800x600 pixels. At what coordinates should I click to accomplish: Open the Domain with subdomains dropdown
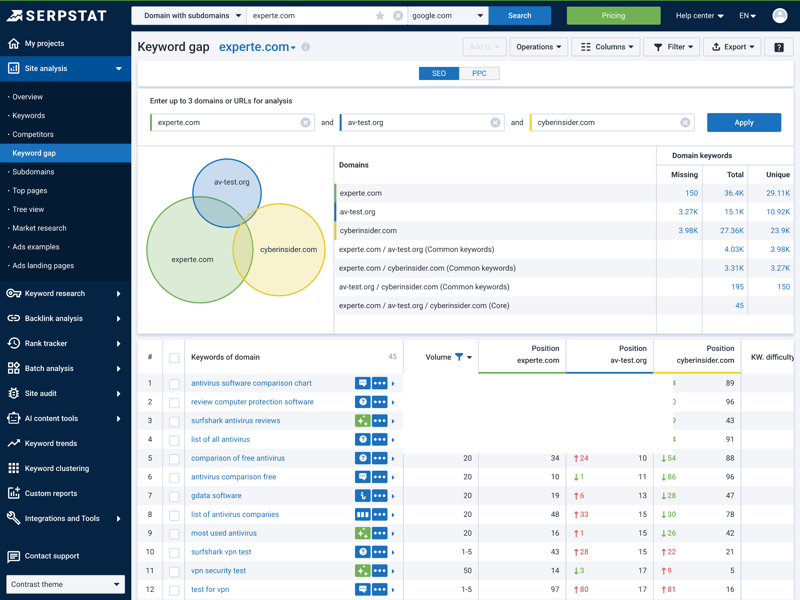point(191,16)
